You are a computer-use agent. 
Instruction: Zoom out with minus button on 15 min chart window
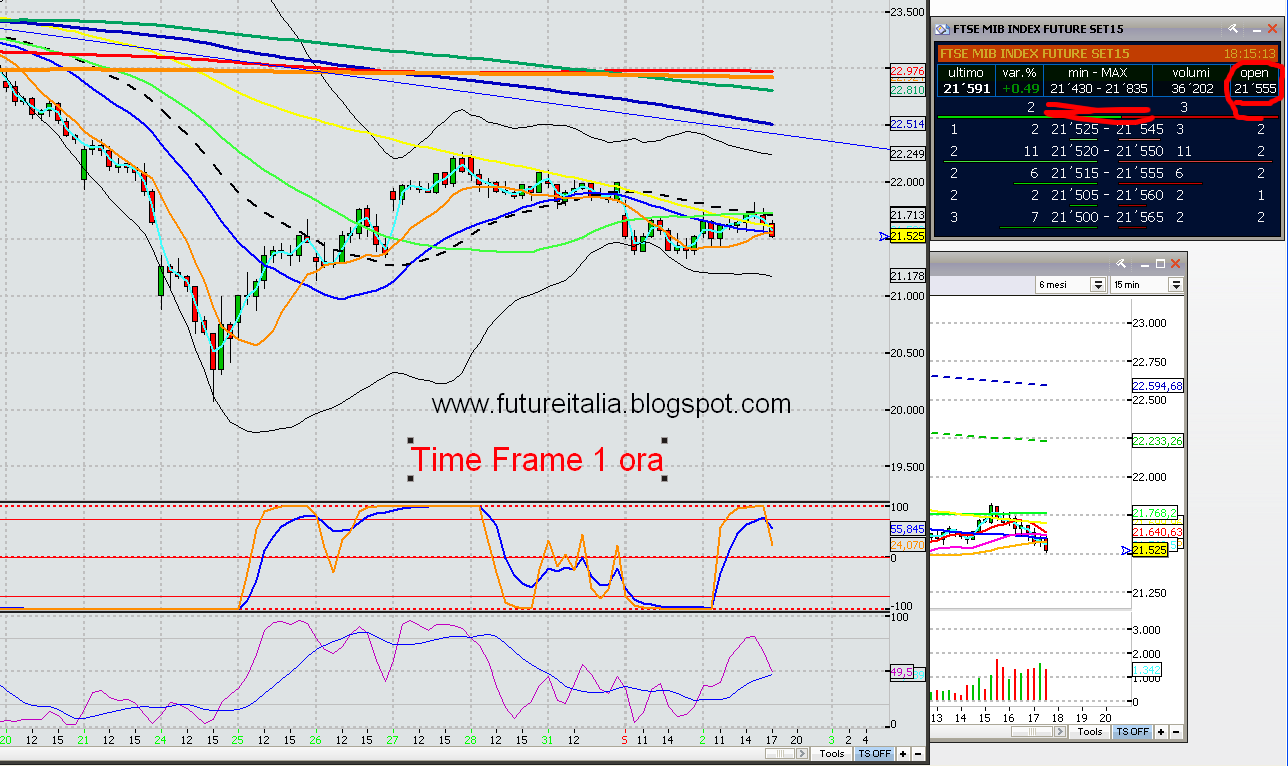click(1175, 732)
